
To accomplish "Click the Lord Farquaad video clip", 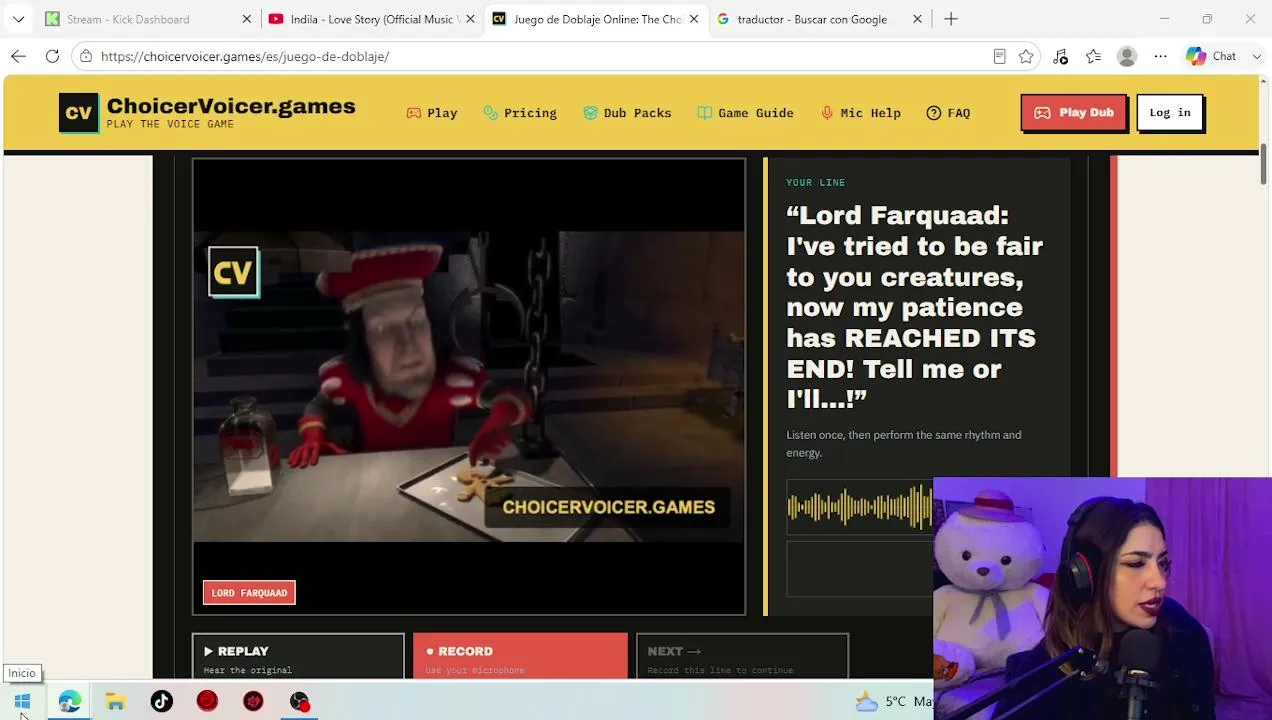I will [468, 386].
